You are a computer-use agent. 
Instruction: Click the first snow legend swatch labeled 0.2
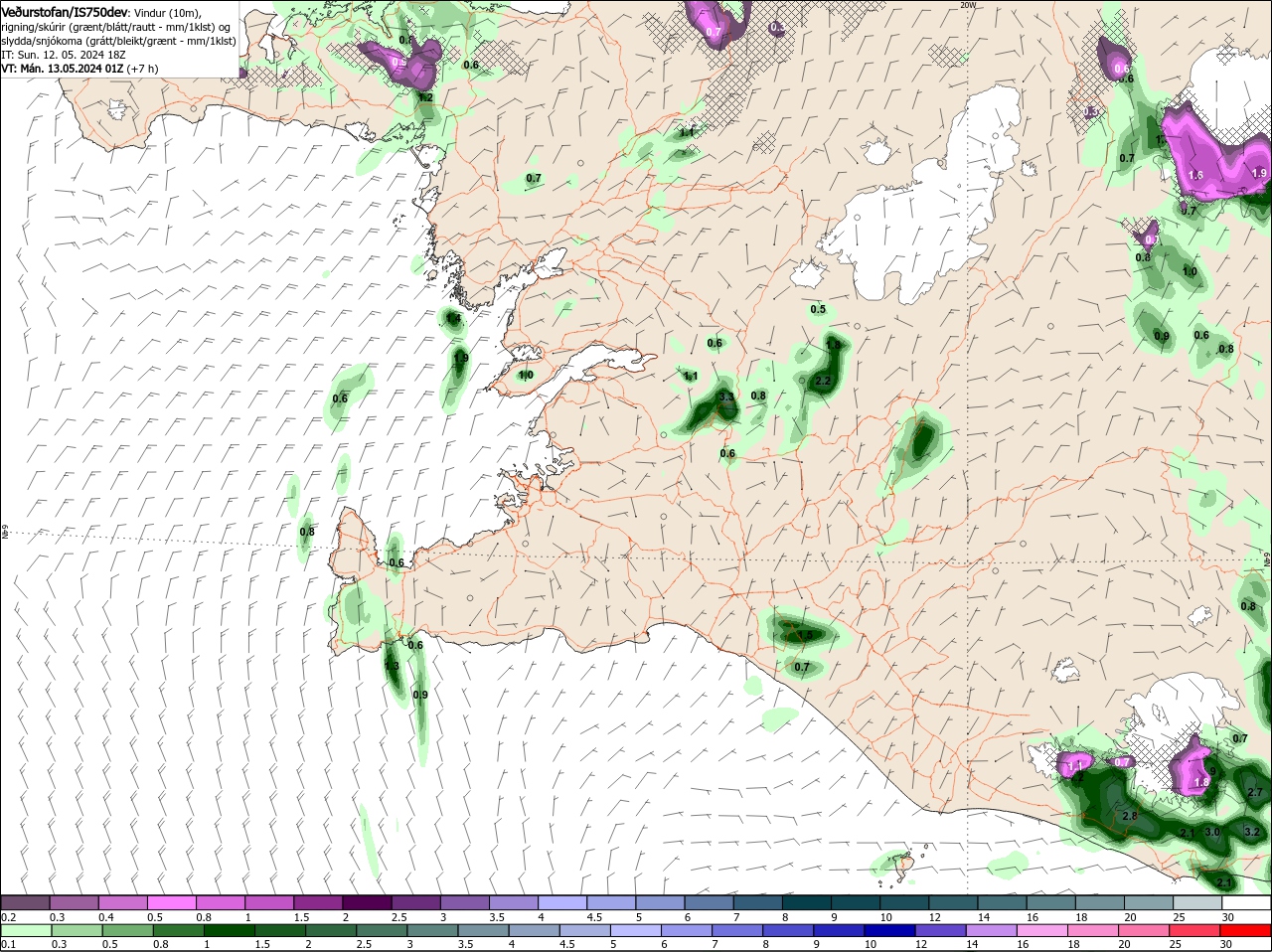(25, 902)
